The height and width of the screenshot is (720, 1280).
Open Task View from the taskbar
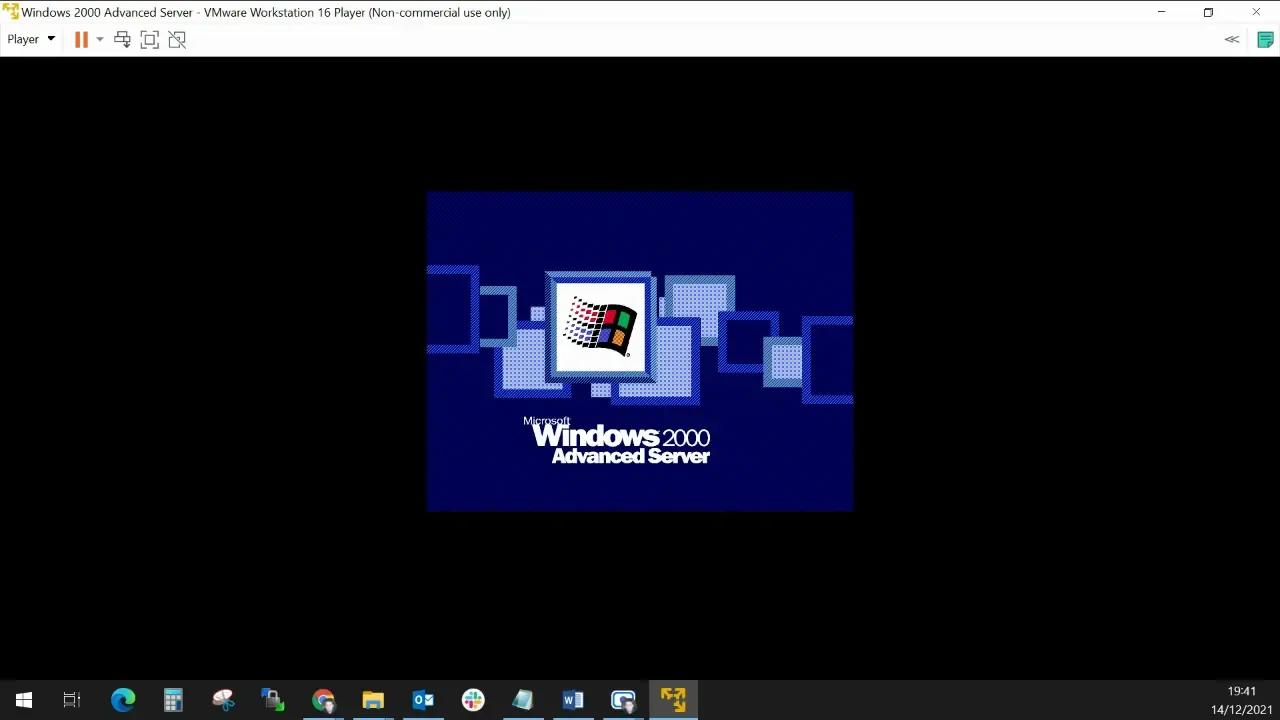(71, 699)
